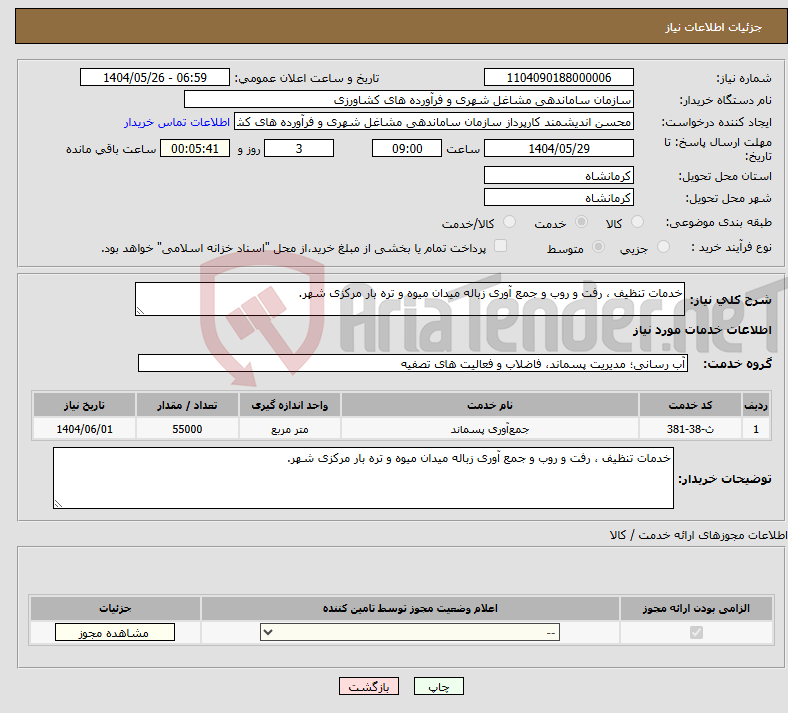Open the اعلام وضعیت مجوز dropdown
Image resolution: width=788 pixels, height=713 pixels.
(410, 632)
